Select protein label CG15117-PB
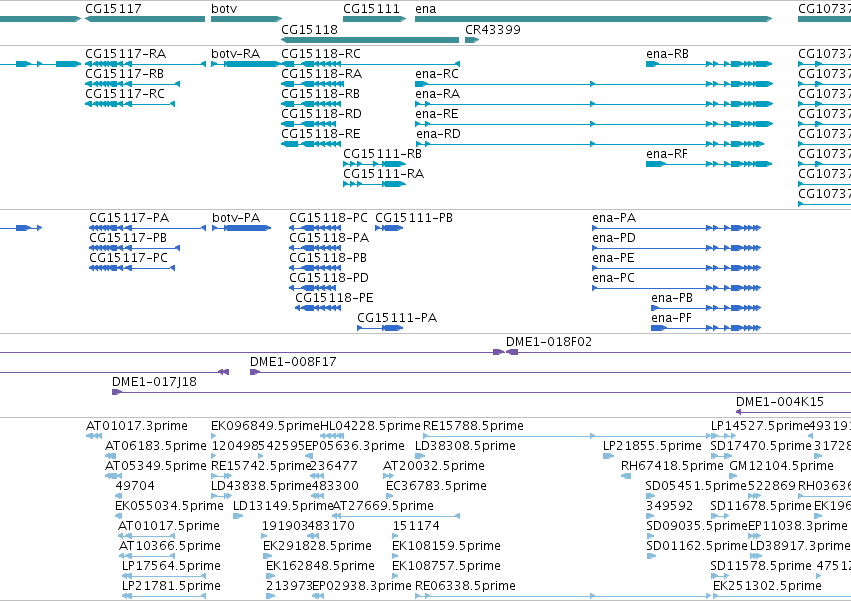This screenshot has height=601, width=851. (128, 238)
